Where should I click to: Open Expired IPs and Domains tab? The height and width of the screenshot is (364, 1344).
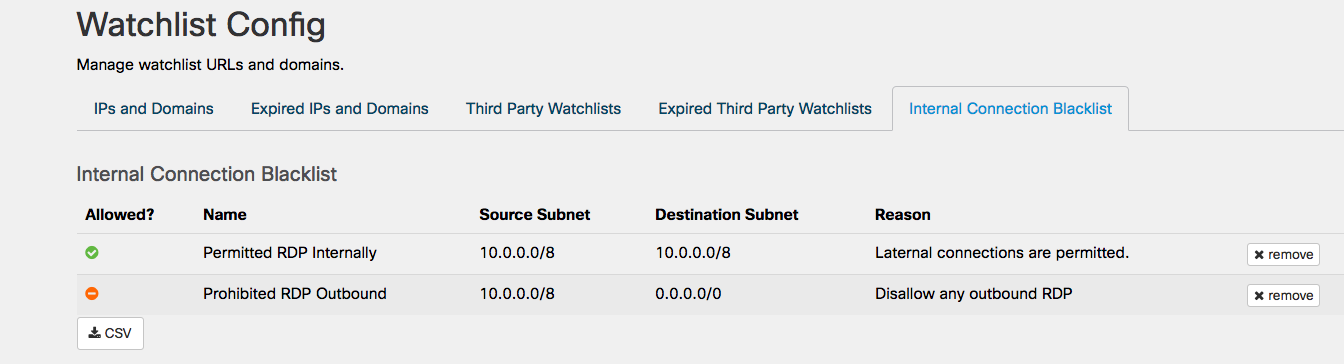coord(340,109)
